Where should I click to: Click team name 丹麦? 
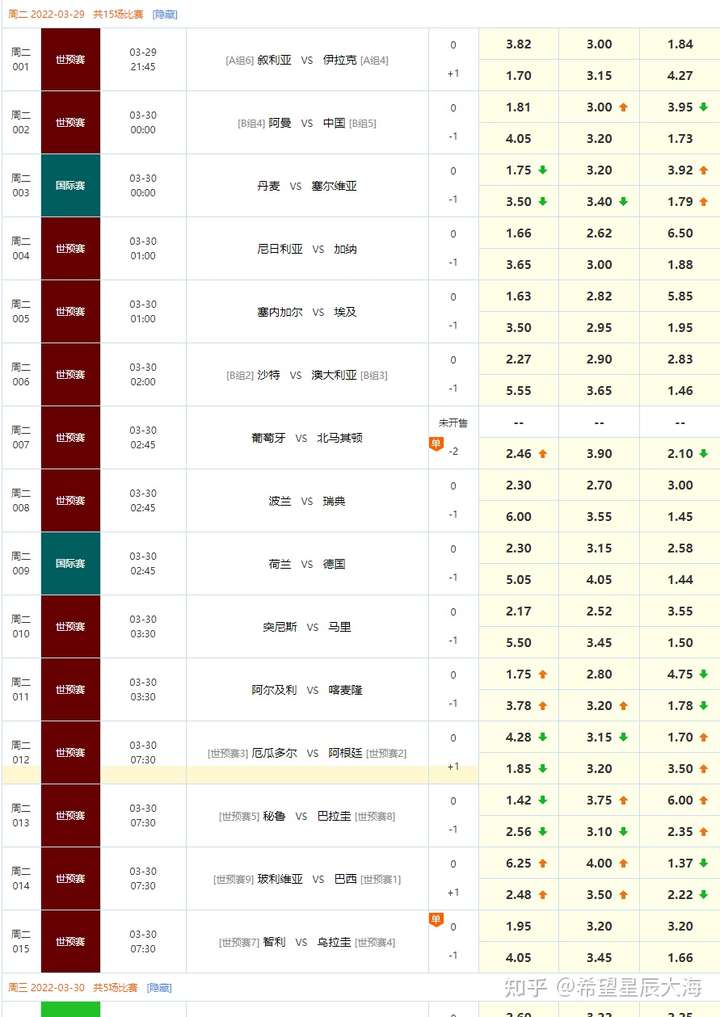pyautogui.click(x=269, y=185)
